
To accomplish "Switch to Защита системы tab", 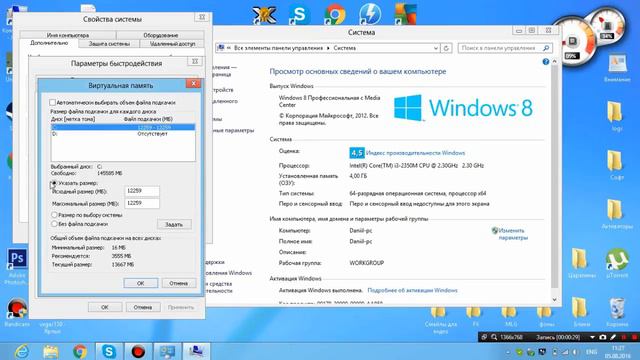I will pyautogui.click(x=109, y=44).
